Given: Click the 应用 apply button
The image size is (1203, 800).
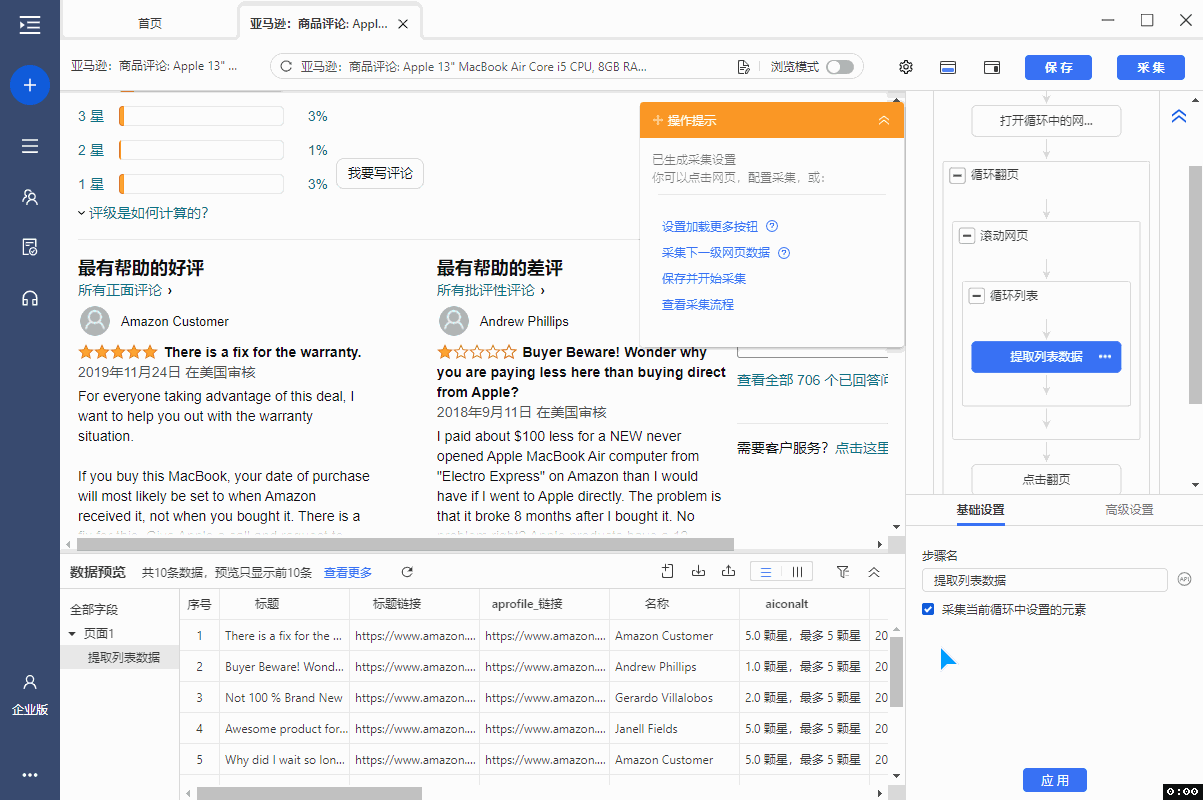Looking at the screenshot, I should tap(1055, 780).
